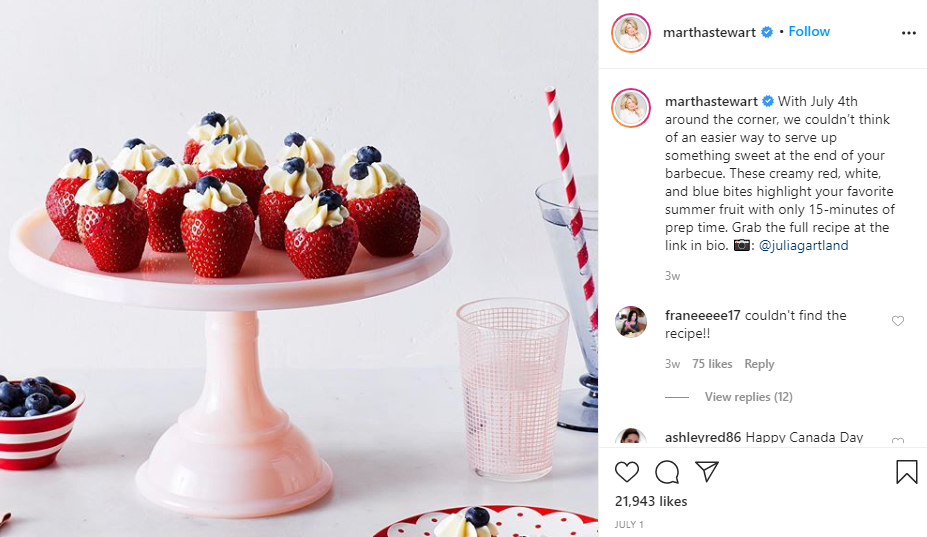Screen dimensions: 927x537
Task: Like ashleyred86's comment with small heart
Action: 897,440
